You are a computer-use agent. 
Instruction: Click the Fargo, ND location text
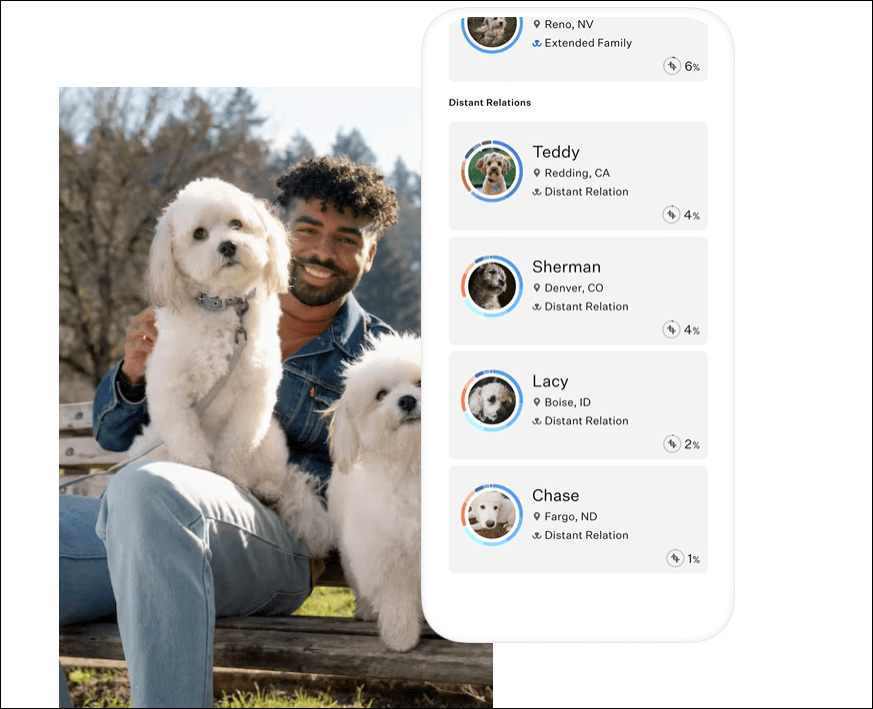click(x=571, y=517)
